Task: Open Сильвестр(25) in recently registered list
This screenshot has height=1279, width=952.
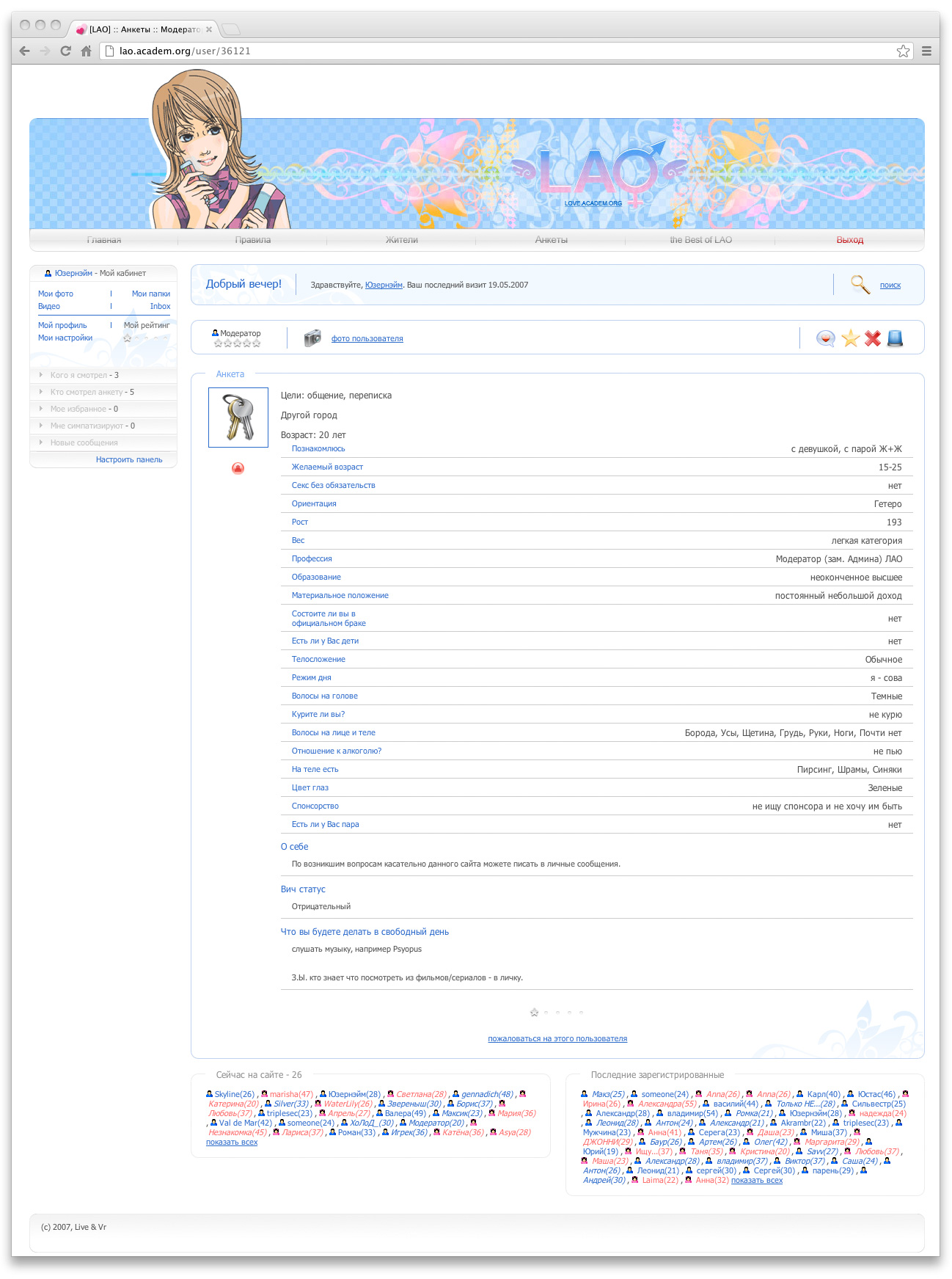Action: (x=879, y=1104)
